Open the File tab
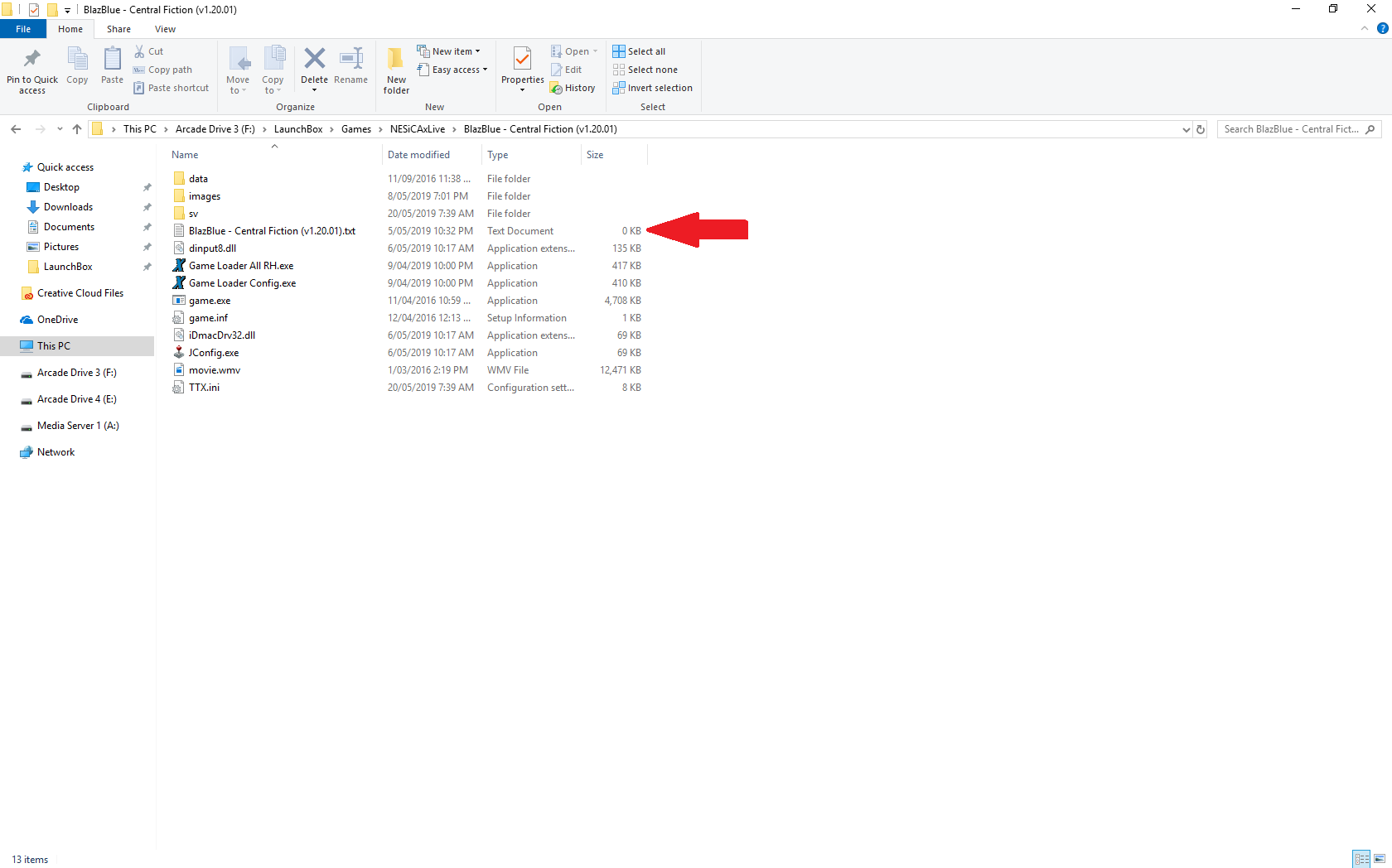1392x868 pixels. point(23,29)
